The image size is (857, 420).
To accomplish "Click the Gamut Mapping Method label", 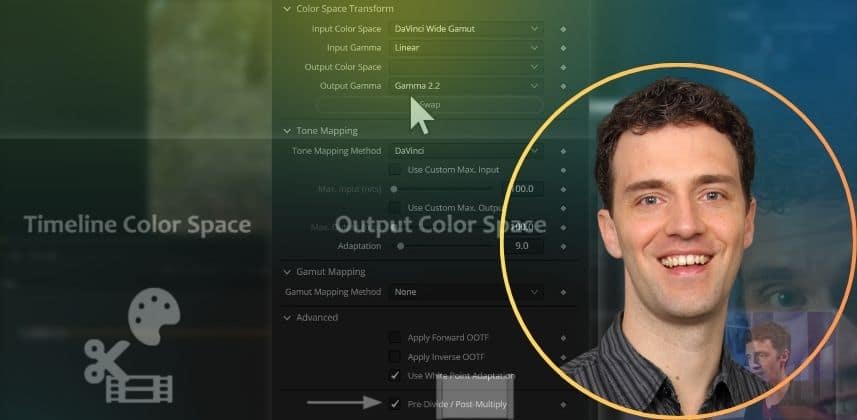I will (x=333, y=292).
